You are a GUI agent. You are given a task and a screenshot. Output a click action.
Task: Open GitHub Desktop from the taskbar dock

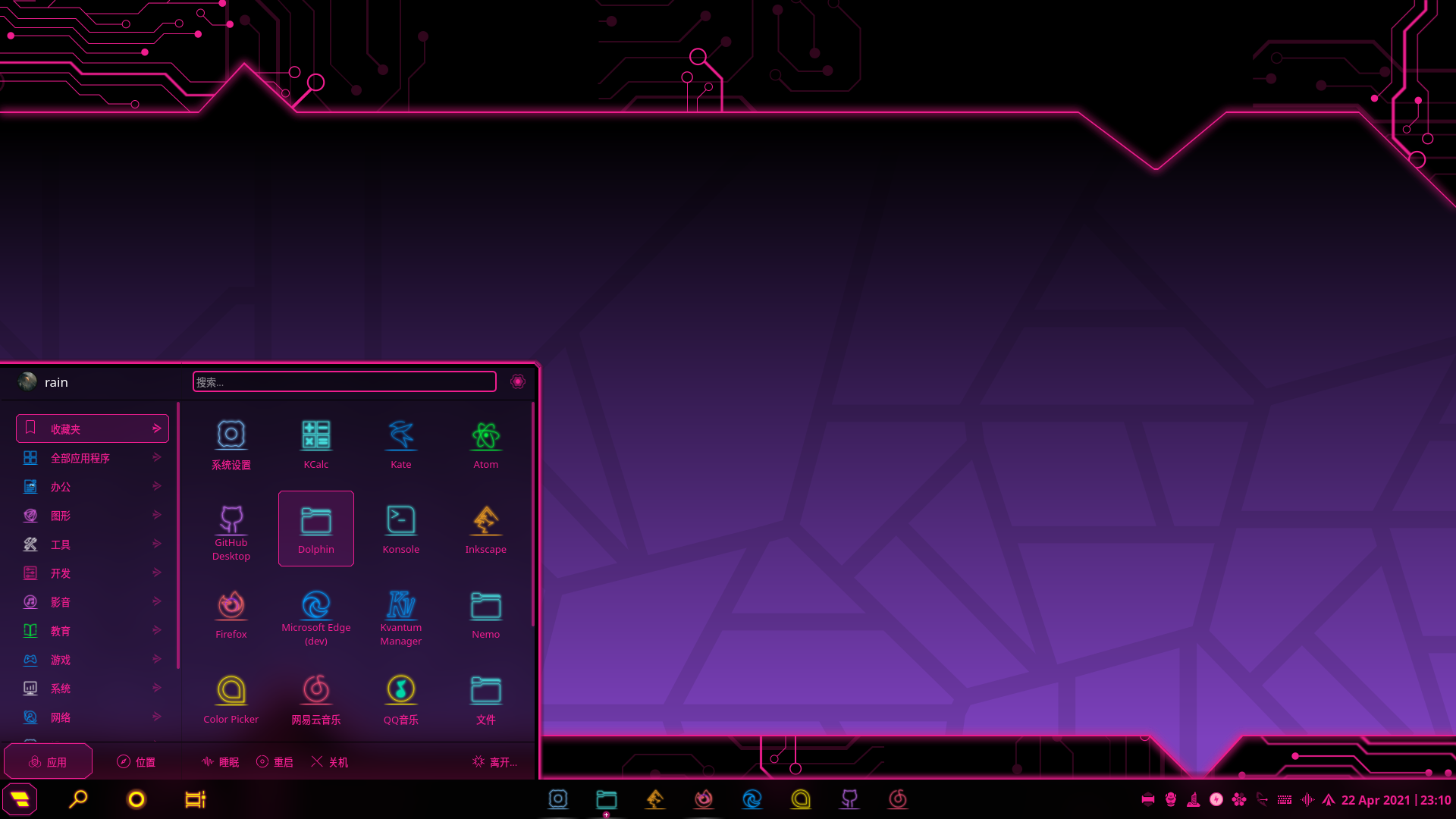coord(849,799)
